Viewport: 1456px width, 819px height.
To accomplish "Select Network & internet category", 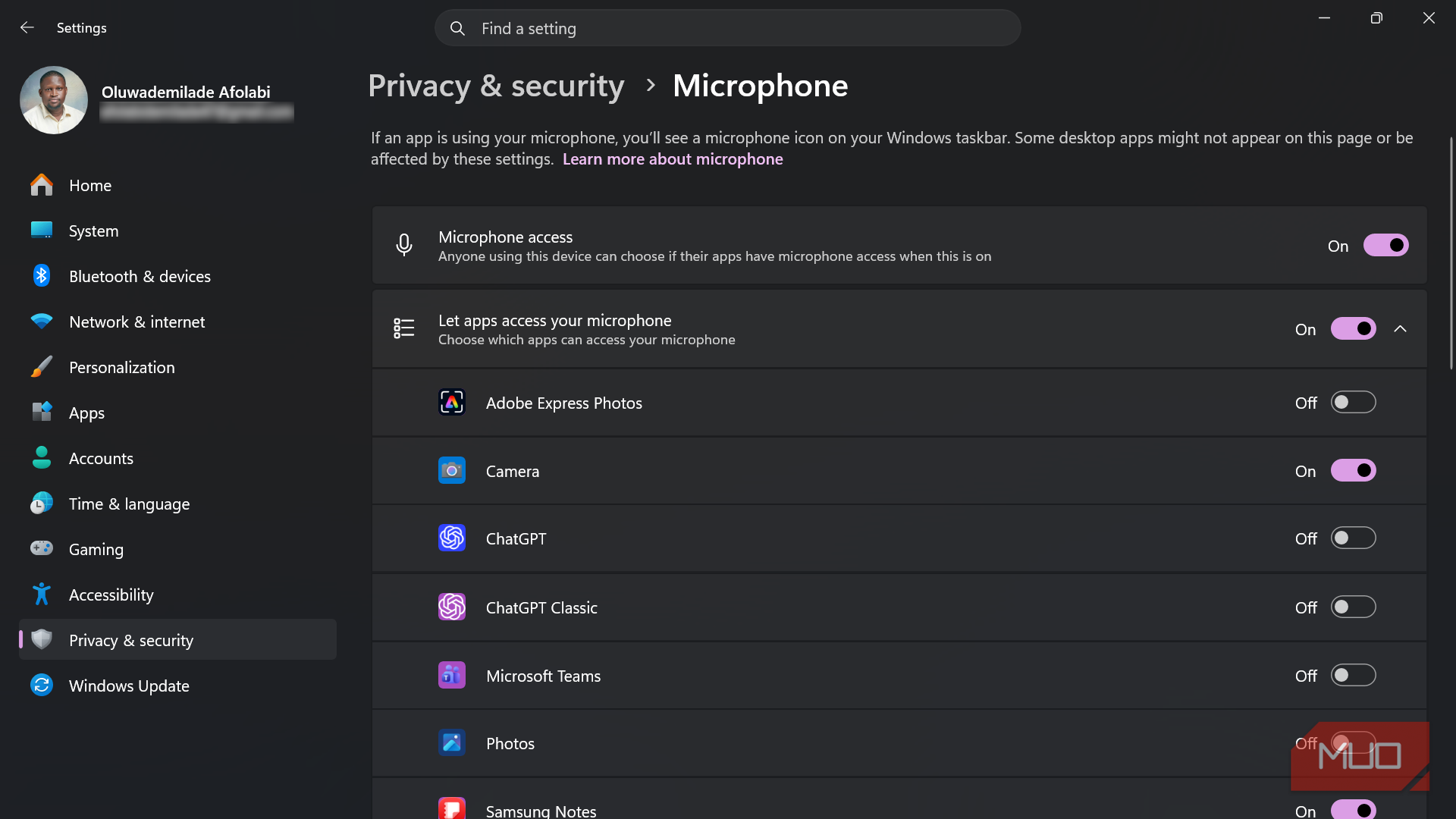I will pos(177,322).
